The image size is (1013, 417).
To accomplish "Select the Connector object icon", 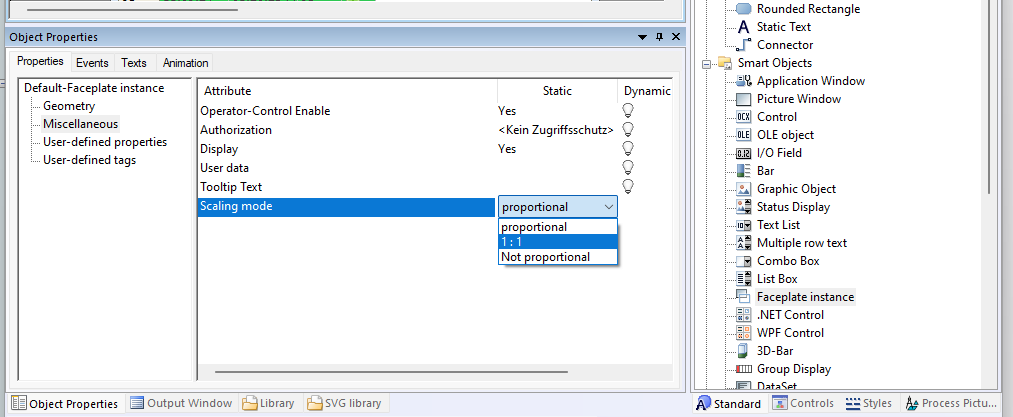I will tap(744, 45).
